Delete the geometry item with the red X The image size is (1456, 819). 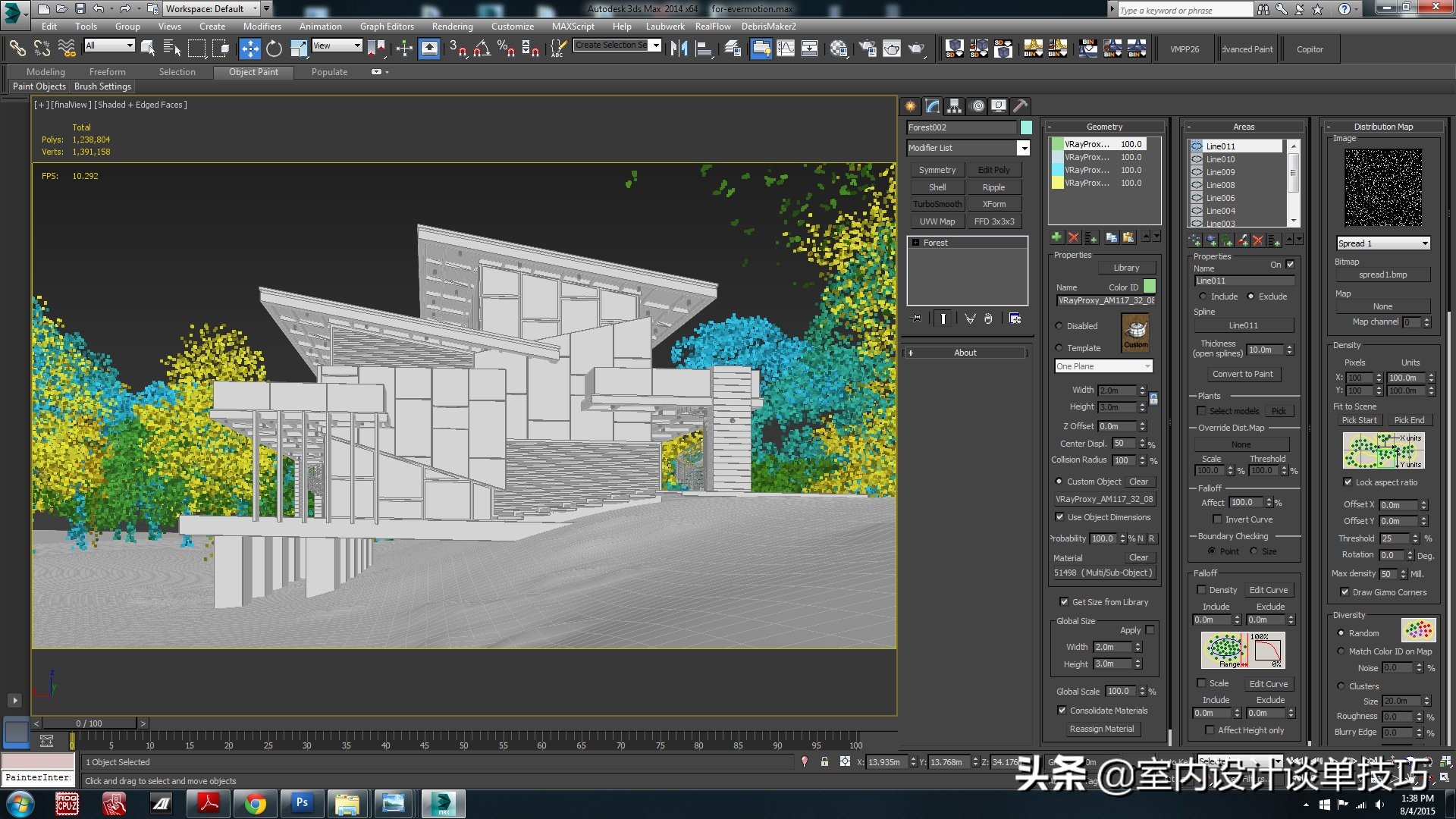pos(1073,238)
